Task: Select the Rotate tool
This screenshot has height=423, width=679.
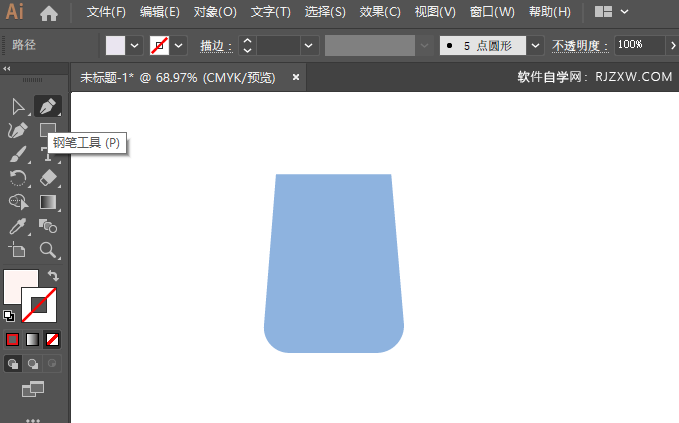Action: tap(18, 178)
